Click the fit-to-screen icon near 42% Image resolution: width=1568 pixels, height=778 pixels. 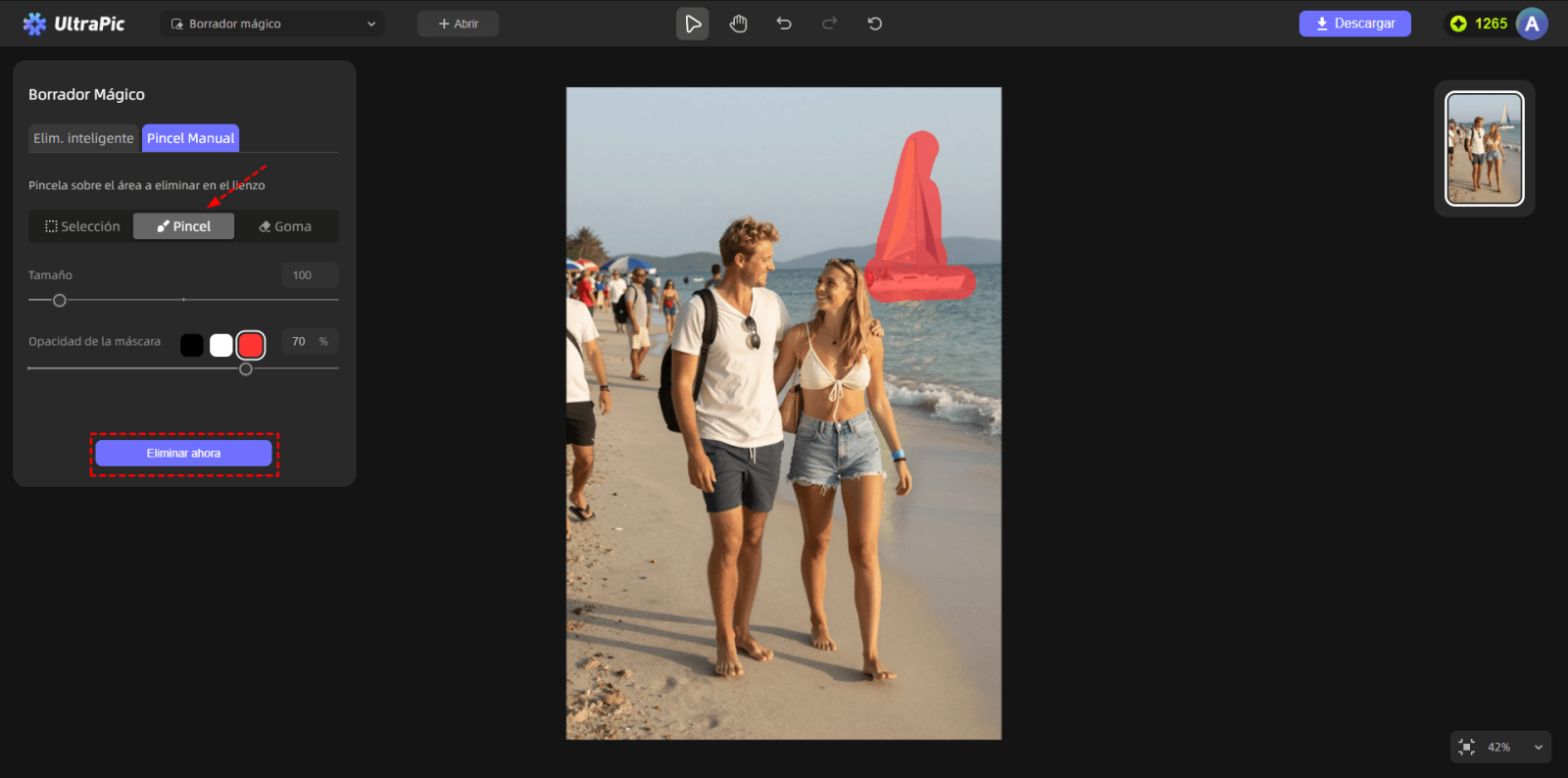(x=1467, y=747)
